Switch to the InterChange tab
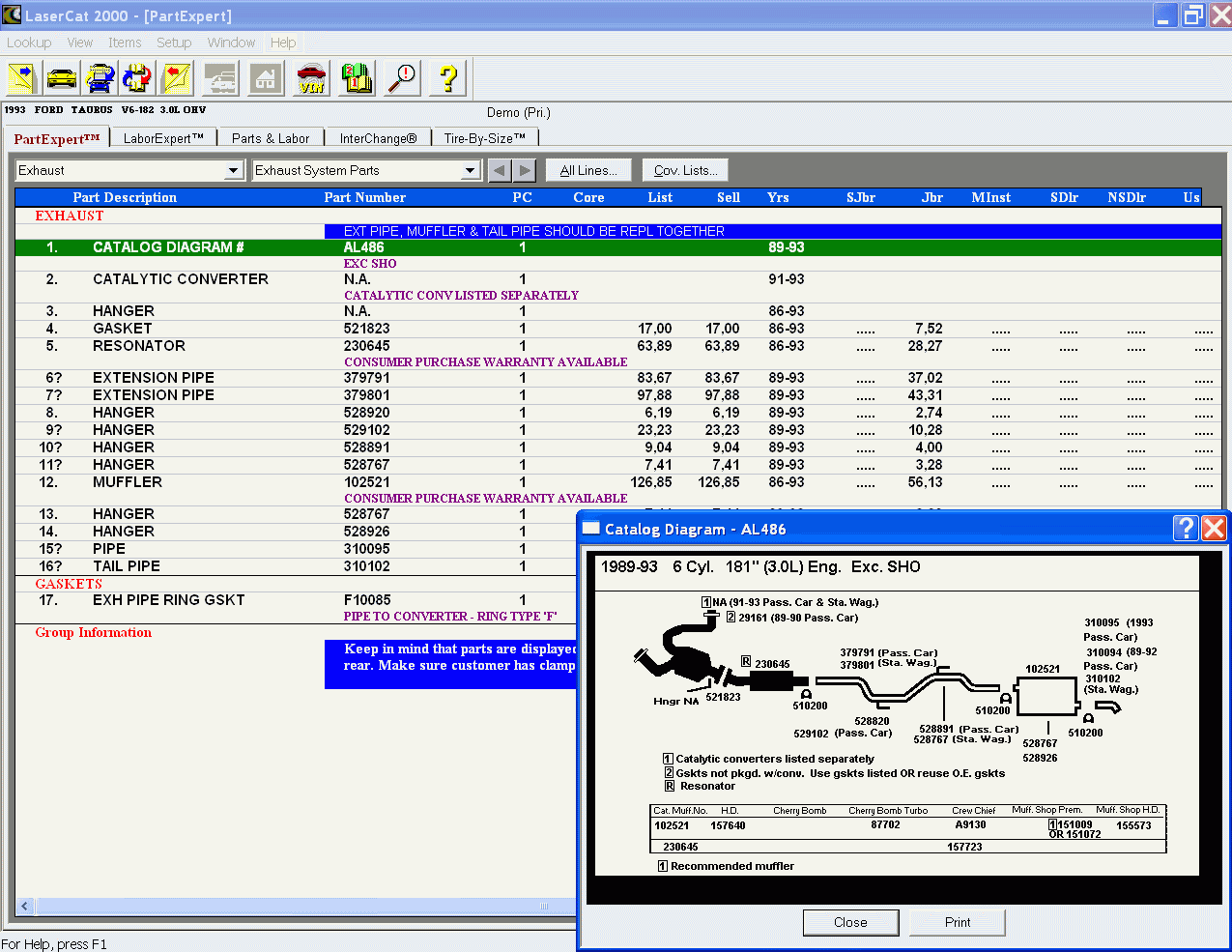Image resolution: width=1232 pixels, height=952 pixels. 378,138
